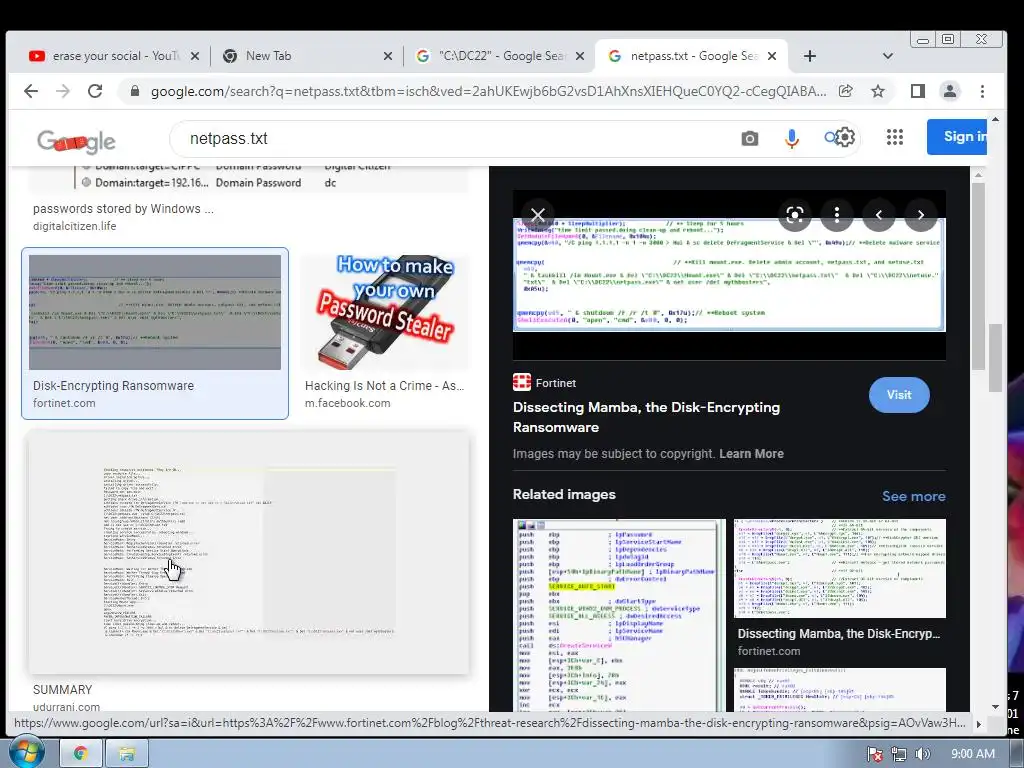This screenshot has width=1024, height=768.
Task: Close the "C:\DC22" Google Search tab
Action: coord(579,56)
